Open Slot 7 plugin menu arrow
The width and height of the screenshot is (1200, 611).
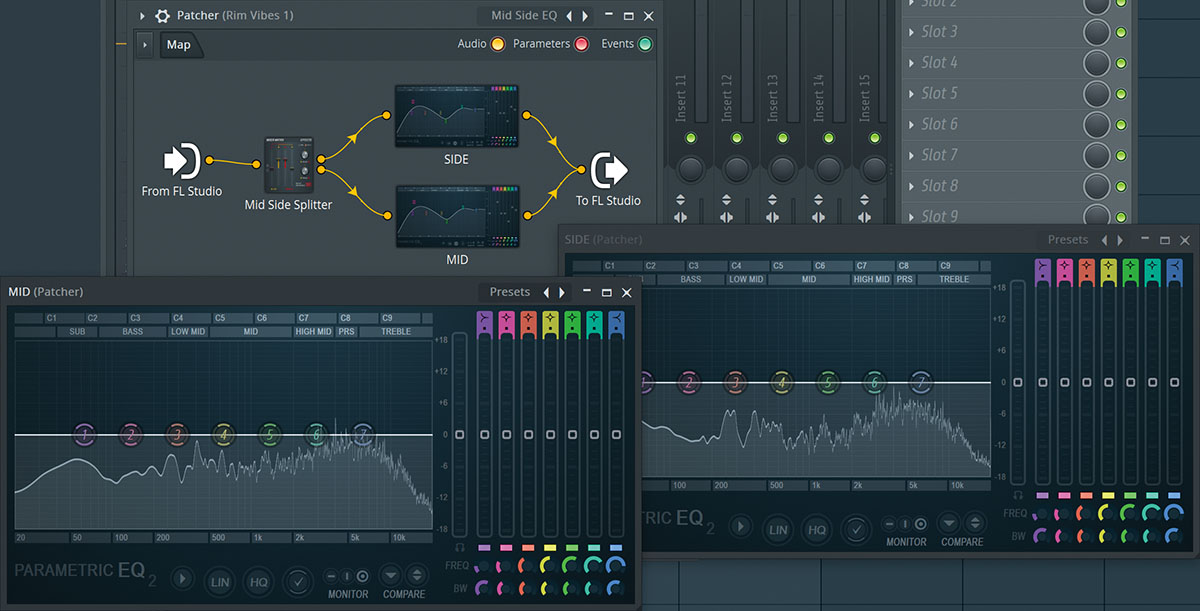pyautogui.click(x=911, y=156)
